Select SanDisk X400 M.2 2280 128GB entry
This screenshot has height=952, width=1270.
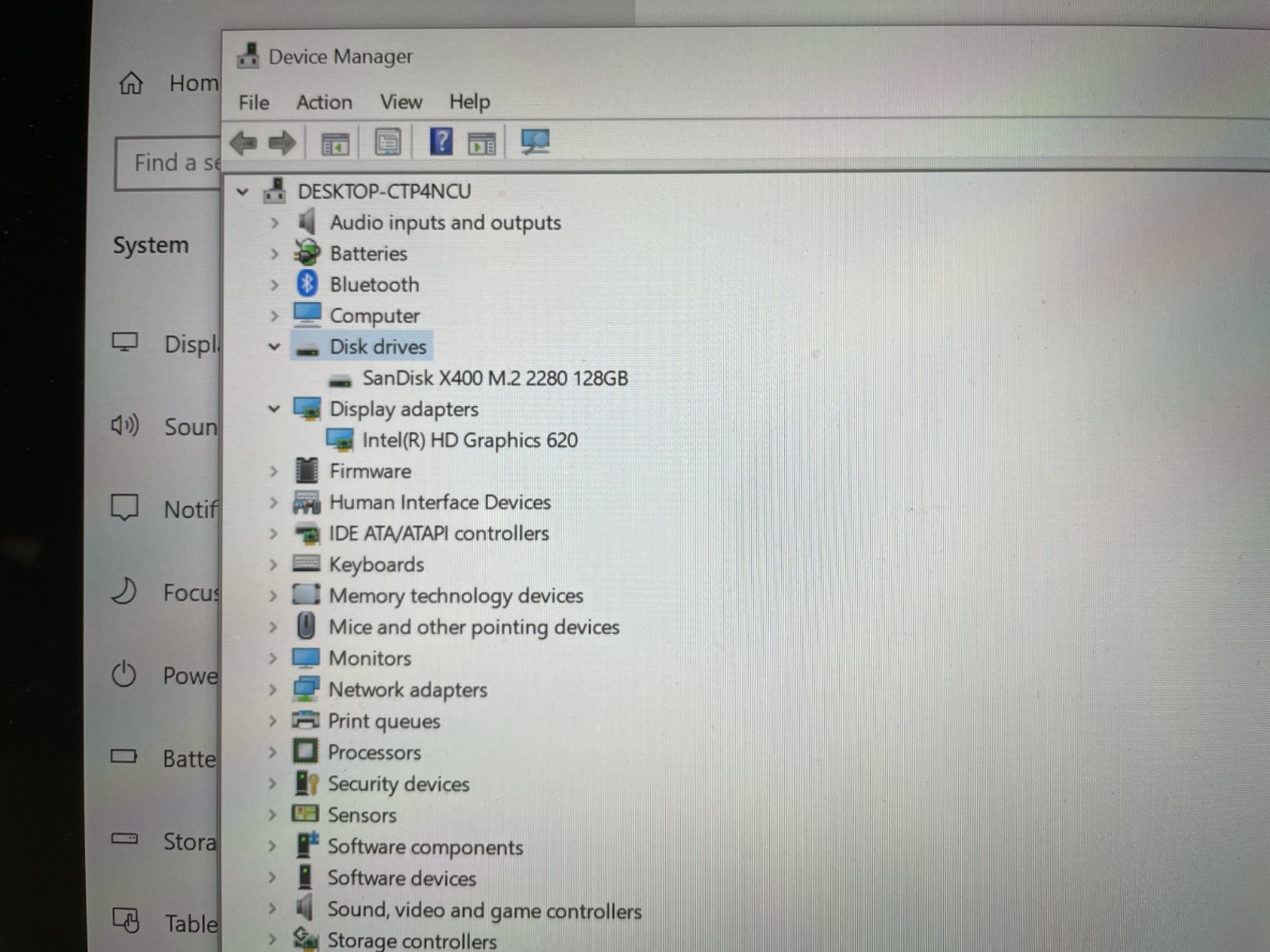point(495,378)
